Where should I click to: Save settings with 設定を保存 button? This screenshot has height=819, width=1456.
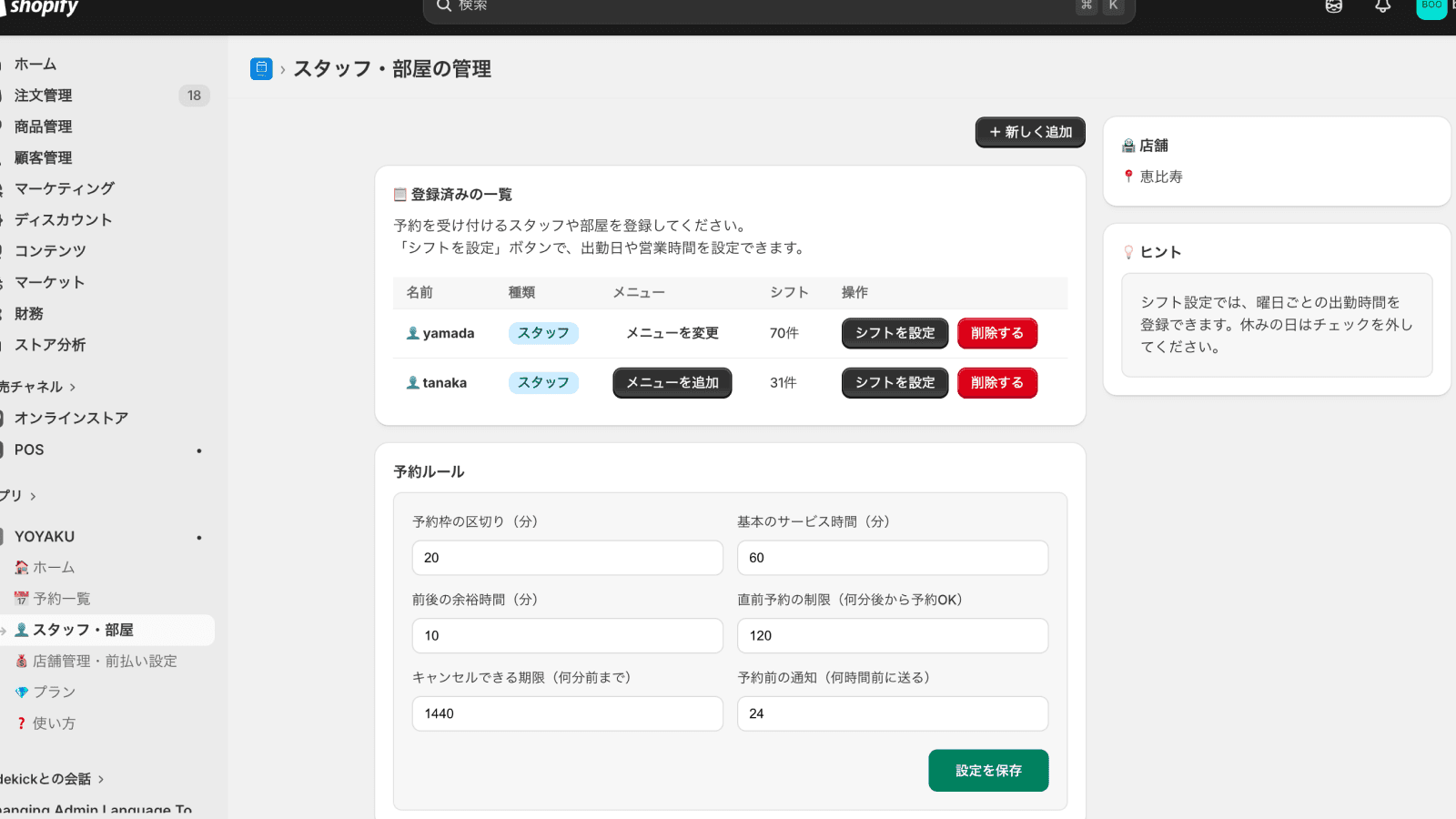click(x=988, y=771)
